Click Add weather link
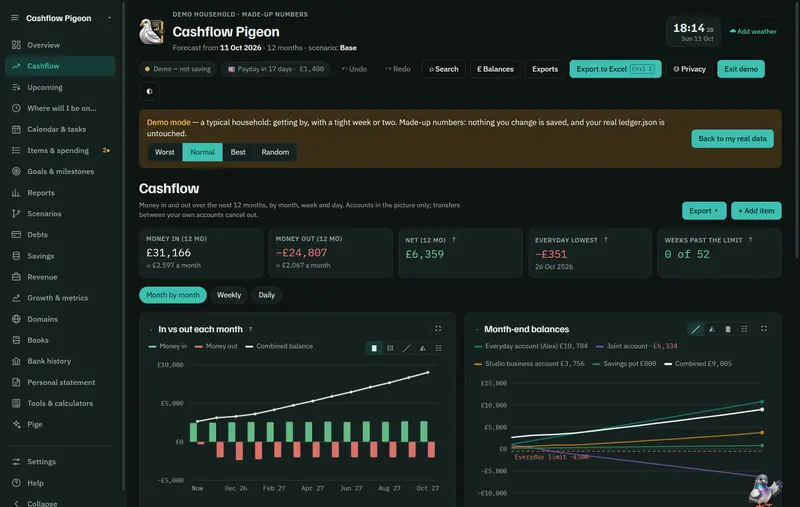The width and height of the screenshot is (800, 507). pyautogui.click(x=753, y=32)
